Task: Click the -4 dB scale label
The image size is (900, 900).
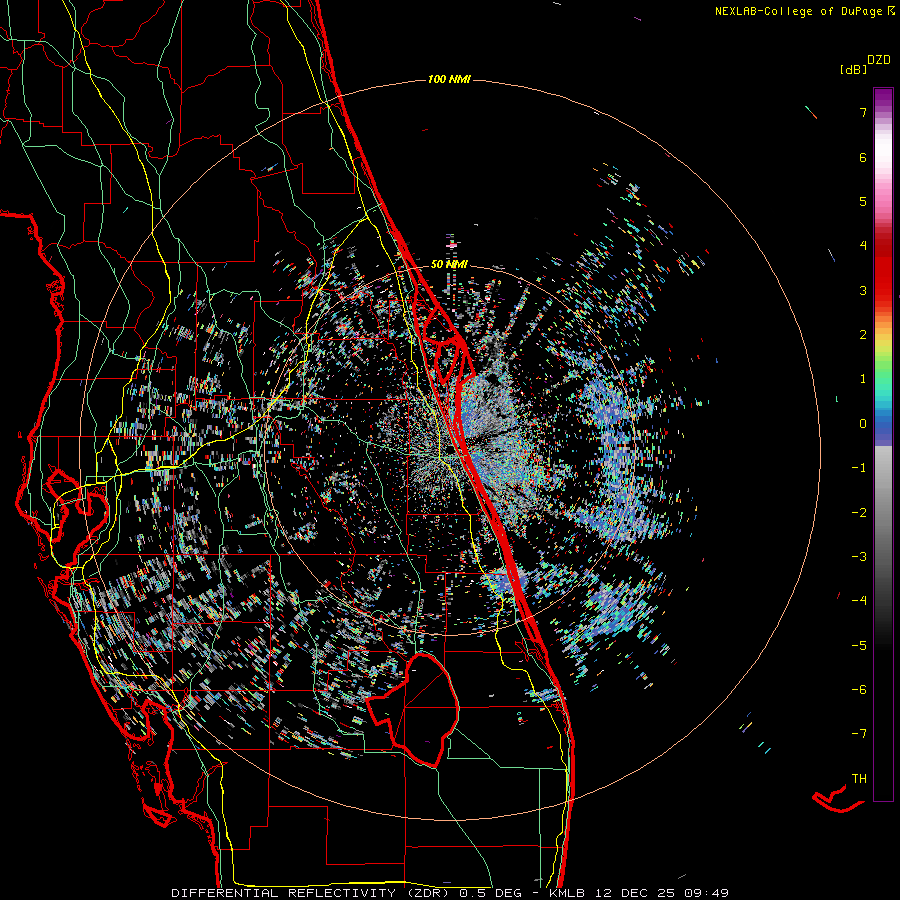Action: click(x=859, y=600)
